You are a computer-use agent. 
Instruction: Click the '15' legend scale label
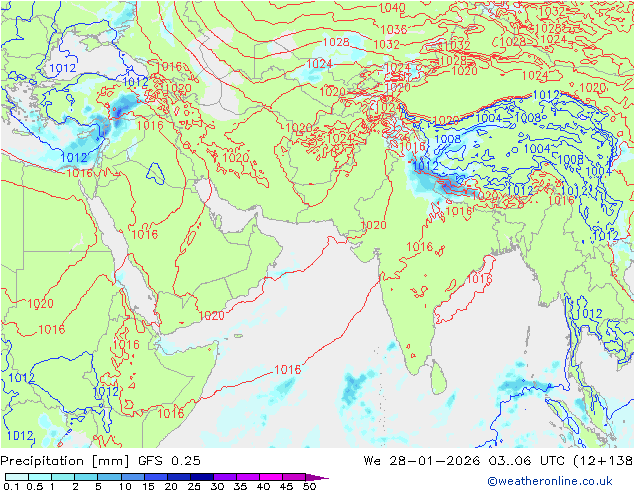pos(148,486)
